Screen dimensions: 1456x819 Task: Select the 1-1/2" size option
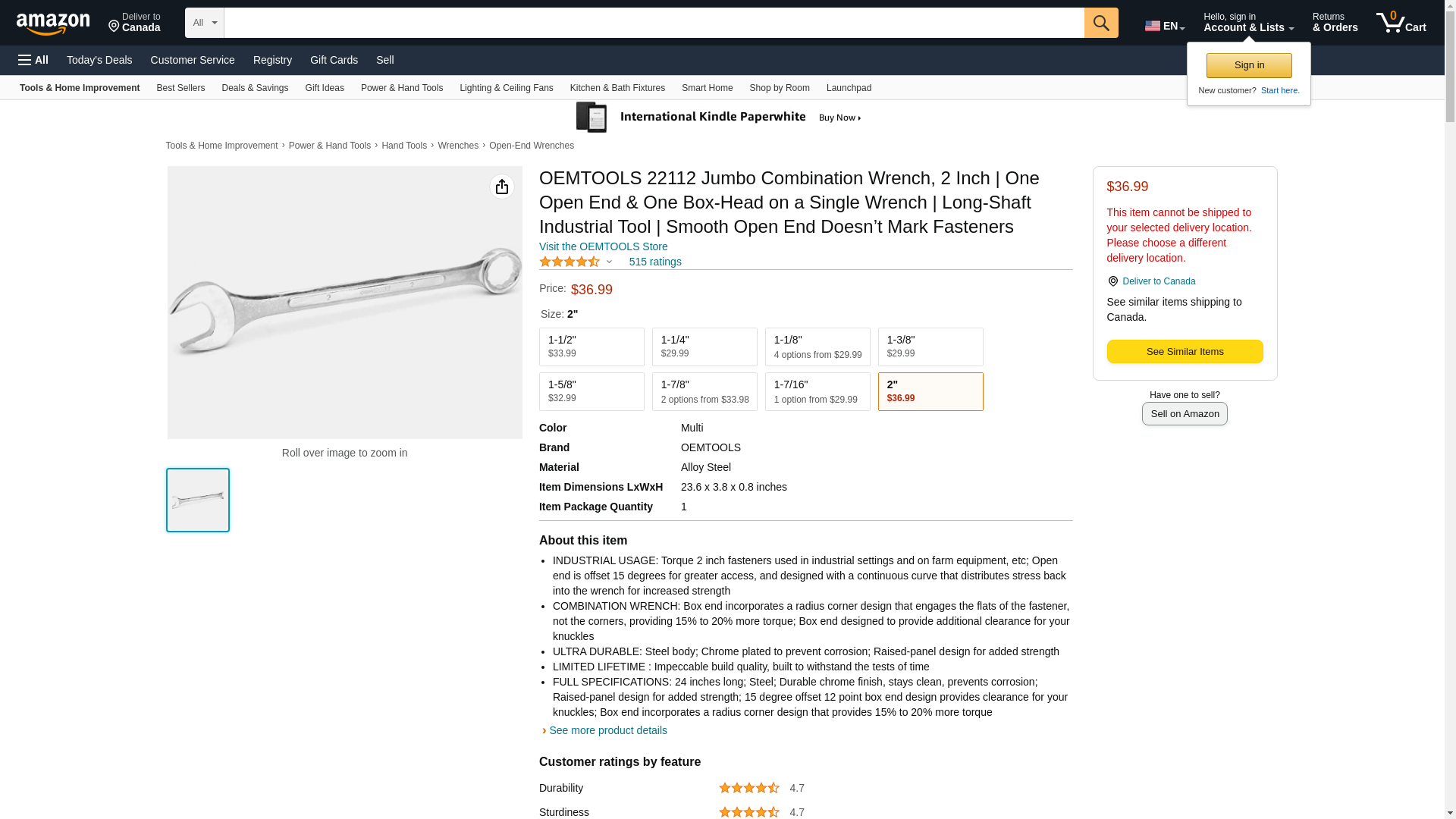pos(591,347)
